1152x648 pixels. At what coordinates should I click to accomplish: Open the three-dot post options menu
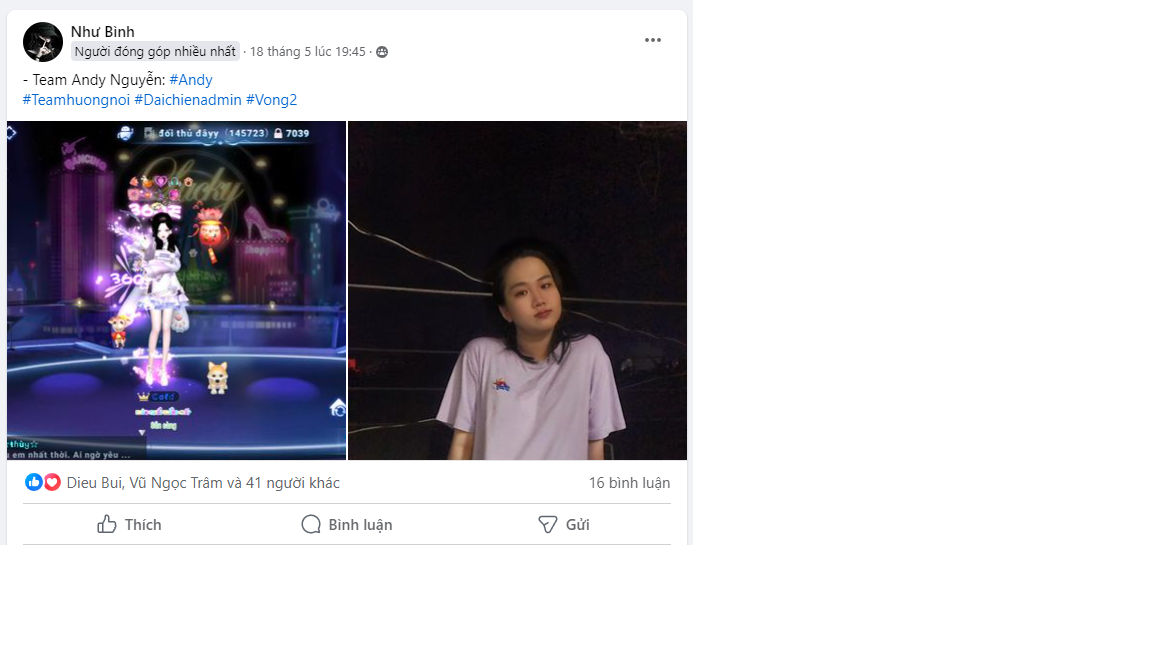click(652, 40)
